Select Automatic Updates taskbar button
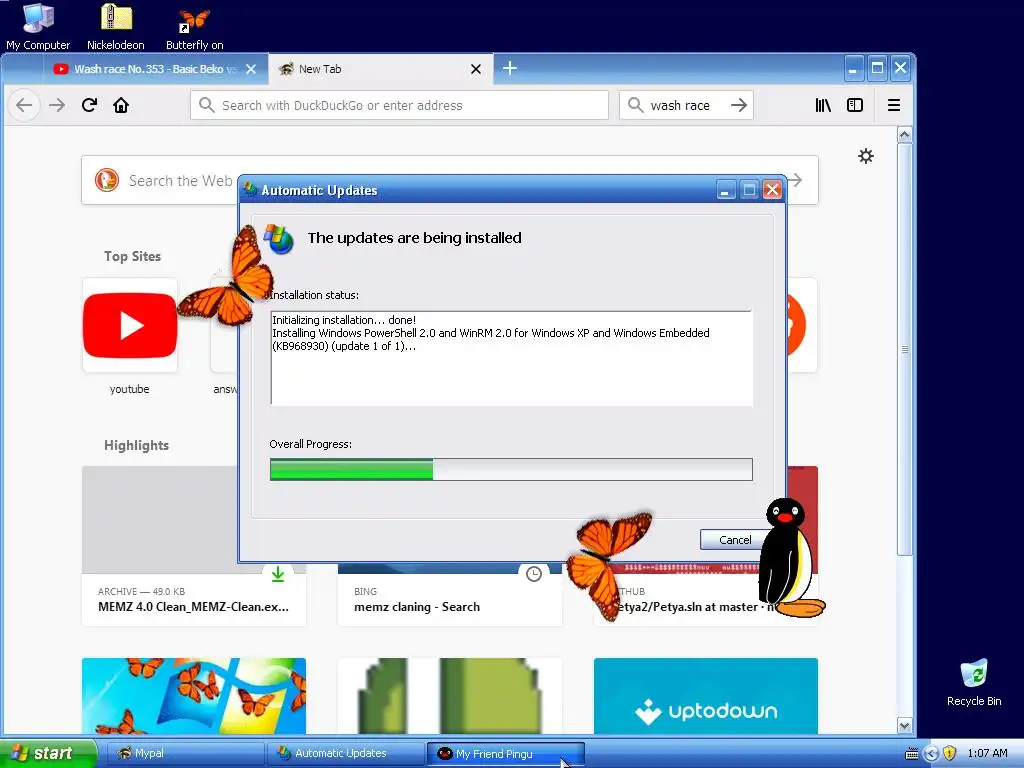This screenshot has height=768, width=1024. click(x=345, y=753)
